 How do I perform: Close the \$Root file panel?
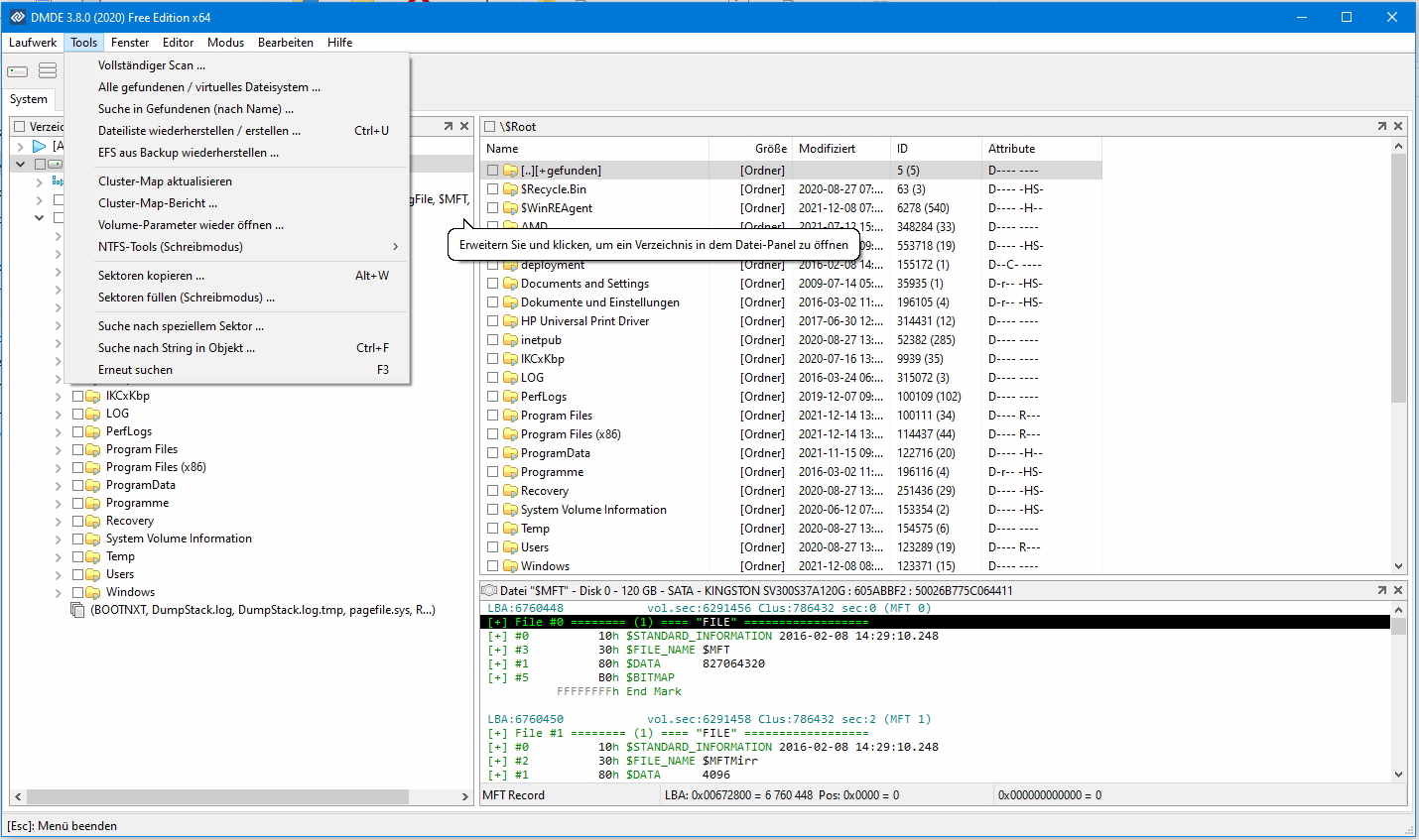[1398, 126]
